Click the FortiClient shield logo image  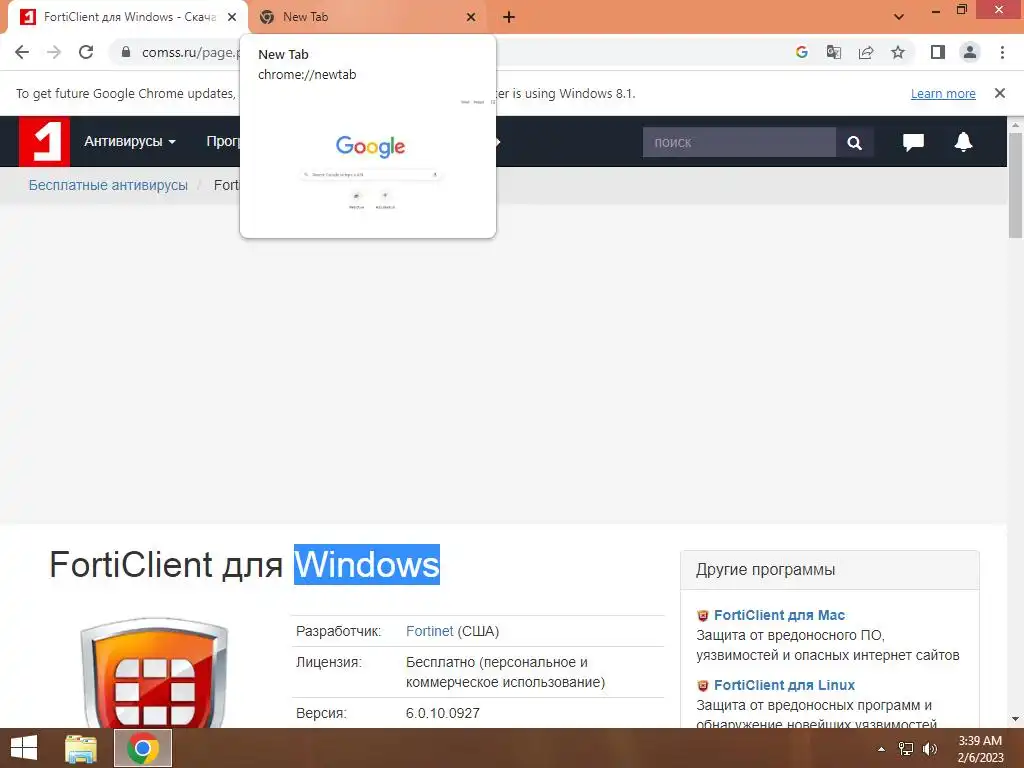(154, 673)
